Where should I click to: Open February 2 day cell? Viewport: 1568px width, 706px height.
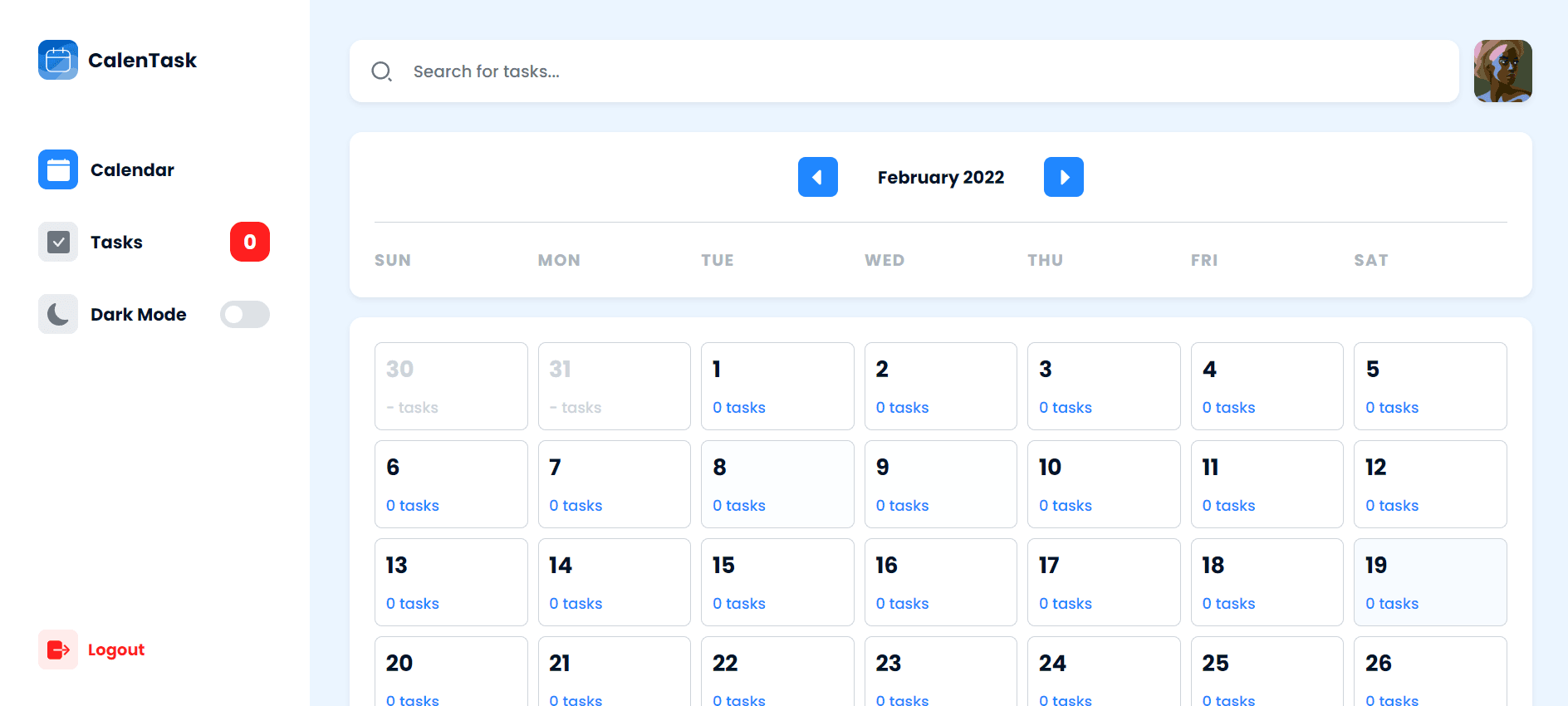pos(941,386)
